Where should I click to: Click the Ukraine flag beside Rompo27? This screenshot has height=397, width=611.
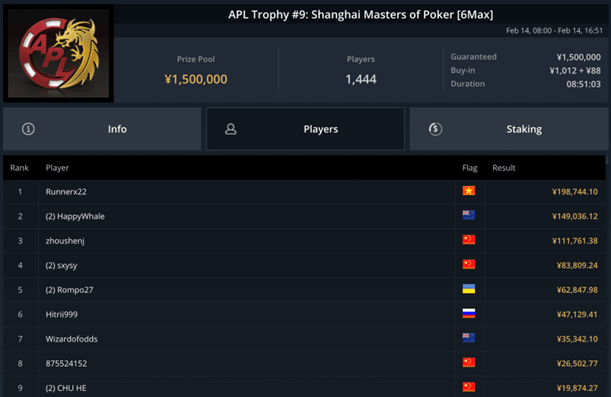pyautogui.click(x=469, y=289)
